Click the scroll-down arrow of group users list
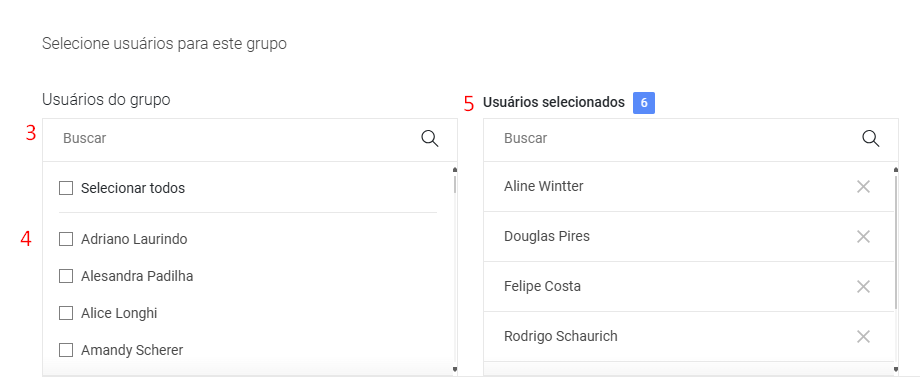The image size is (920, 387). click(x=455, y=369)
